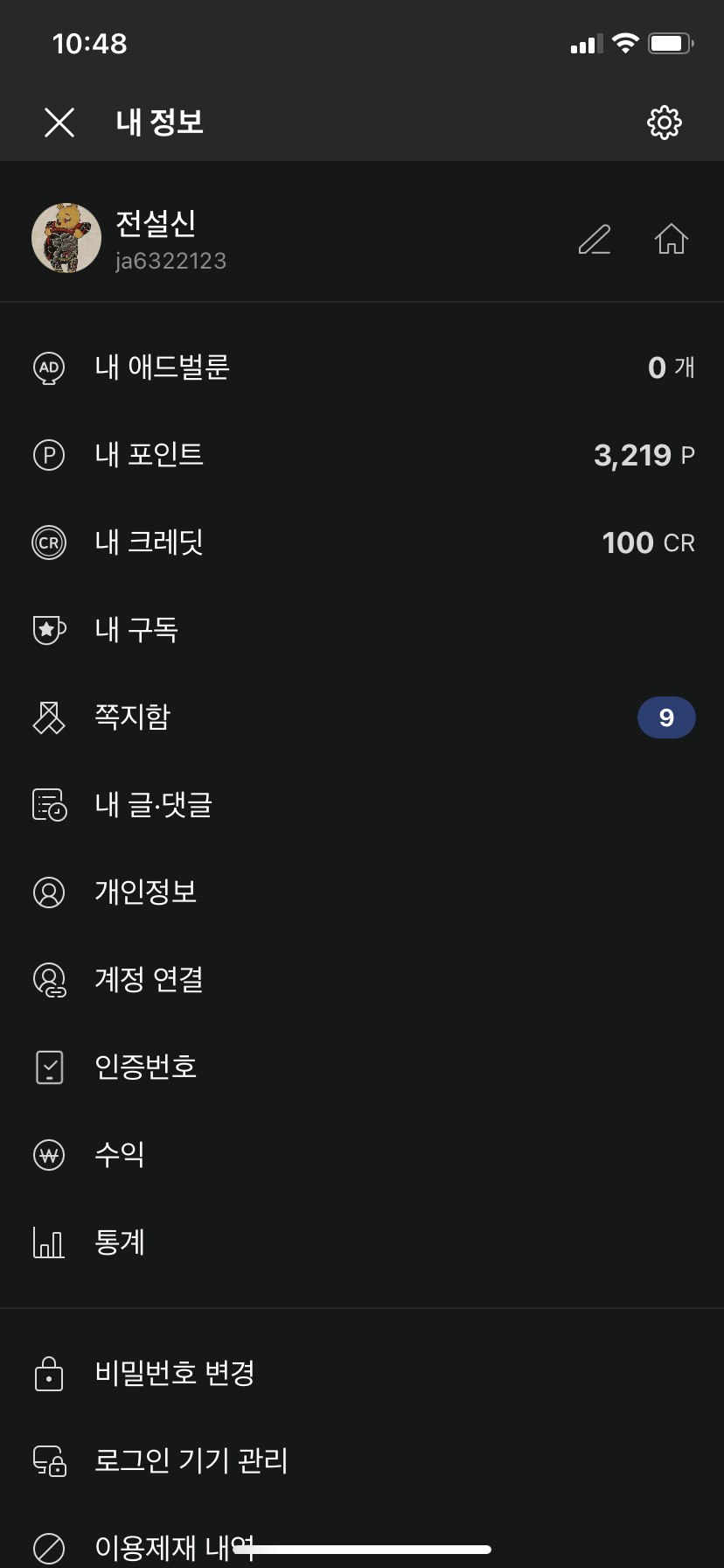This screenshot has width=724, height=1568.
Task: Go to home via house icon
Action: pos(672,239)
